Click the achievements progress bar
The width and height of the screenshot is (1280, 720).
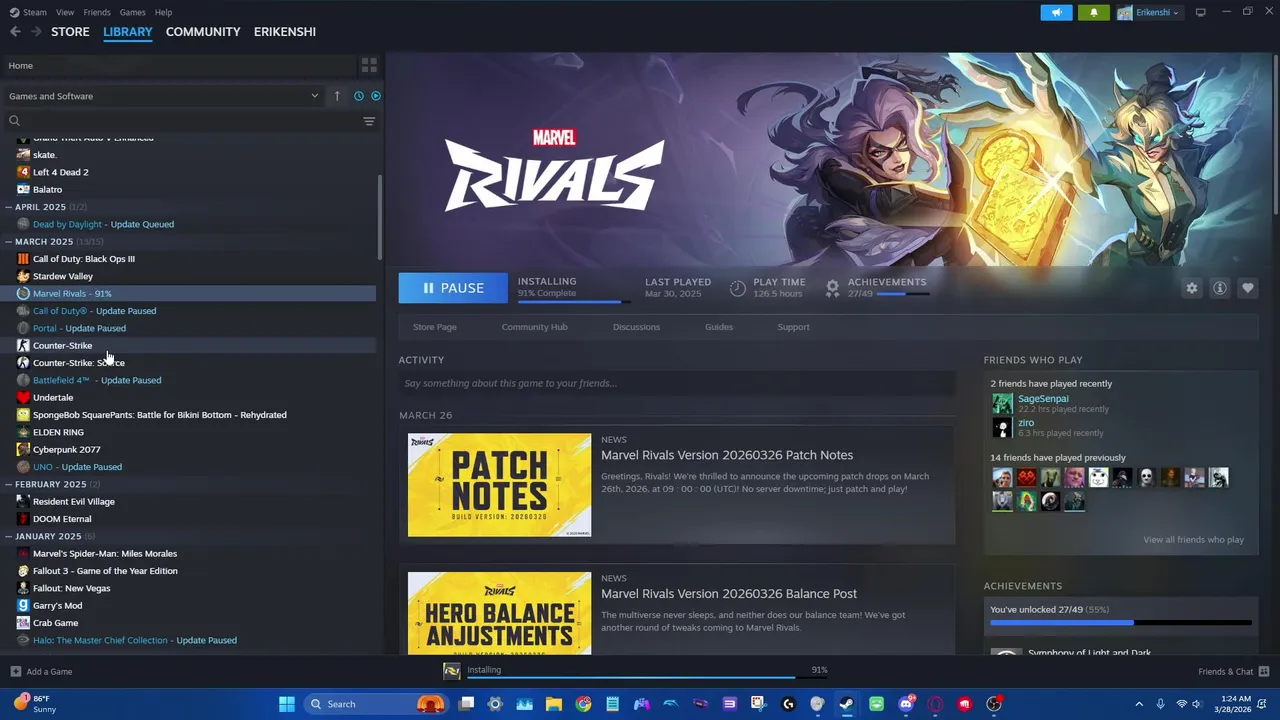[1121, 623]
